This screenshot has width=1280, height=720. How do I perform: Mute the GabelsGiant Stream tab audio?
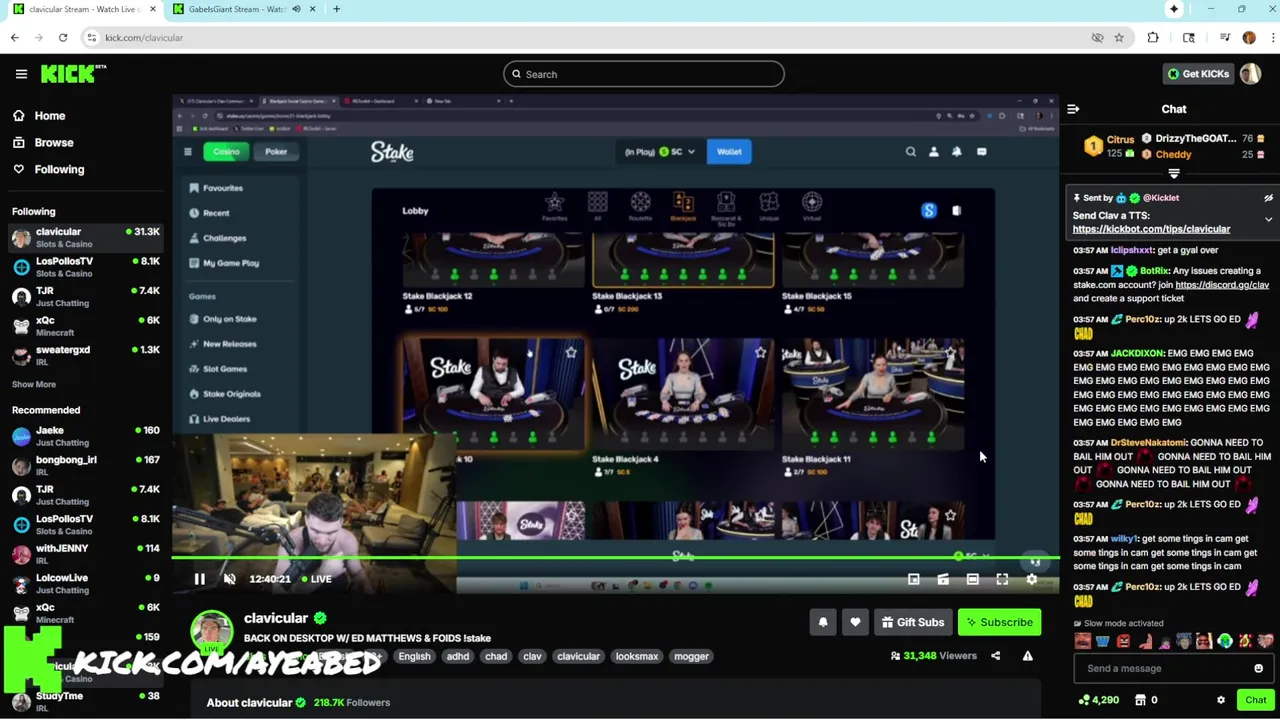click(x=296, y=9)
